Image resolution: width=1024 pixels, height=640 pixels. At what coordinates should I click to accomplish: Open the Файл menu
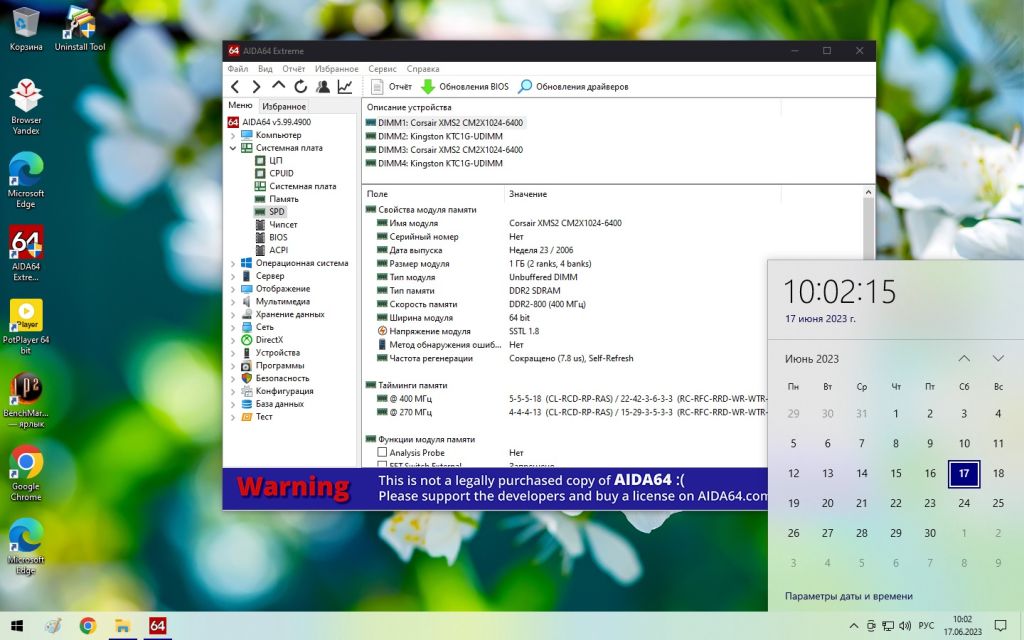(238, 69)
